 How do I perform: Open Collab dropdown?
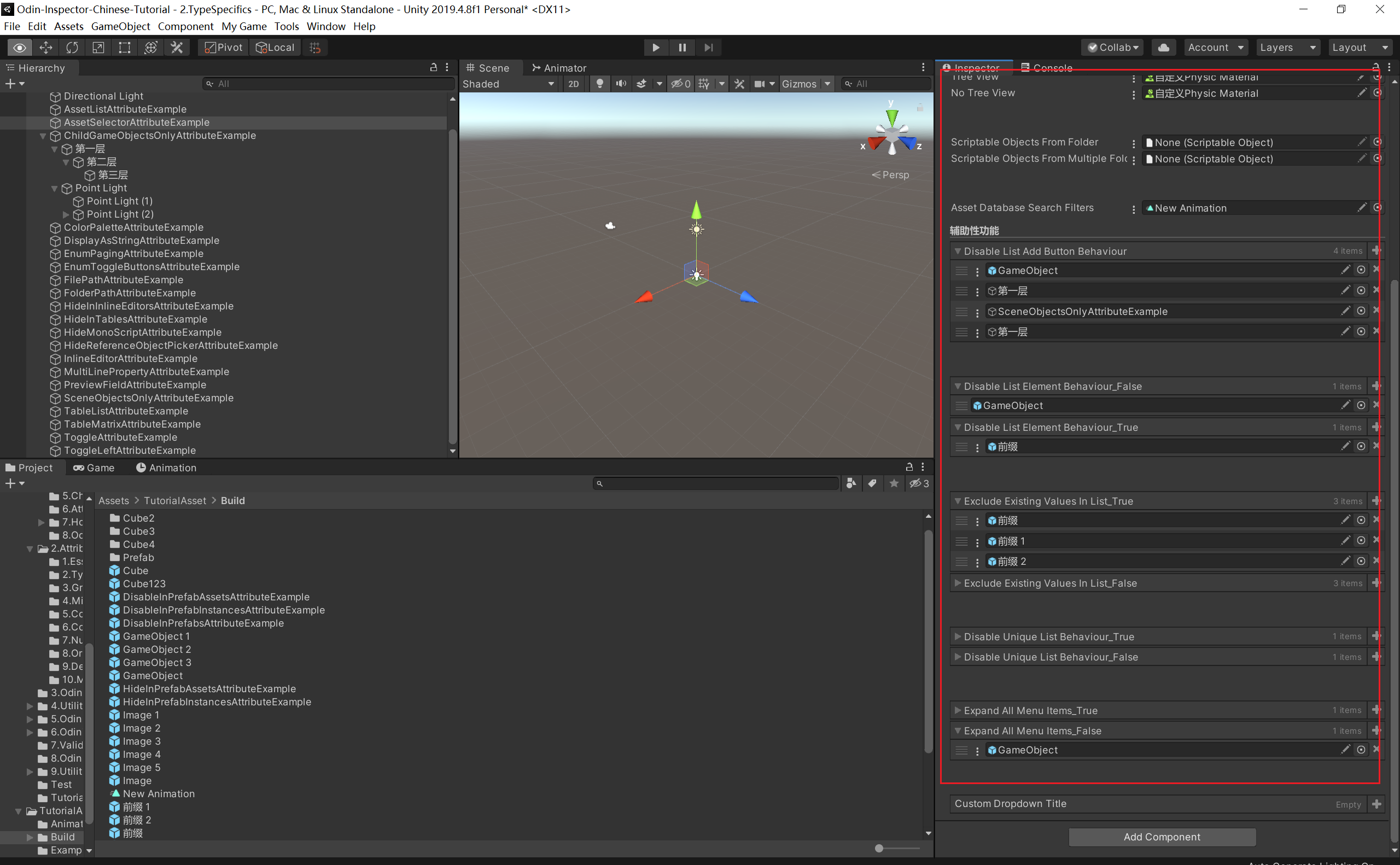1113,48
